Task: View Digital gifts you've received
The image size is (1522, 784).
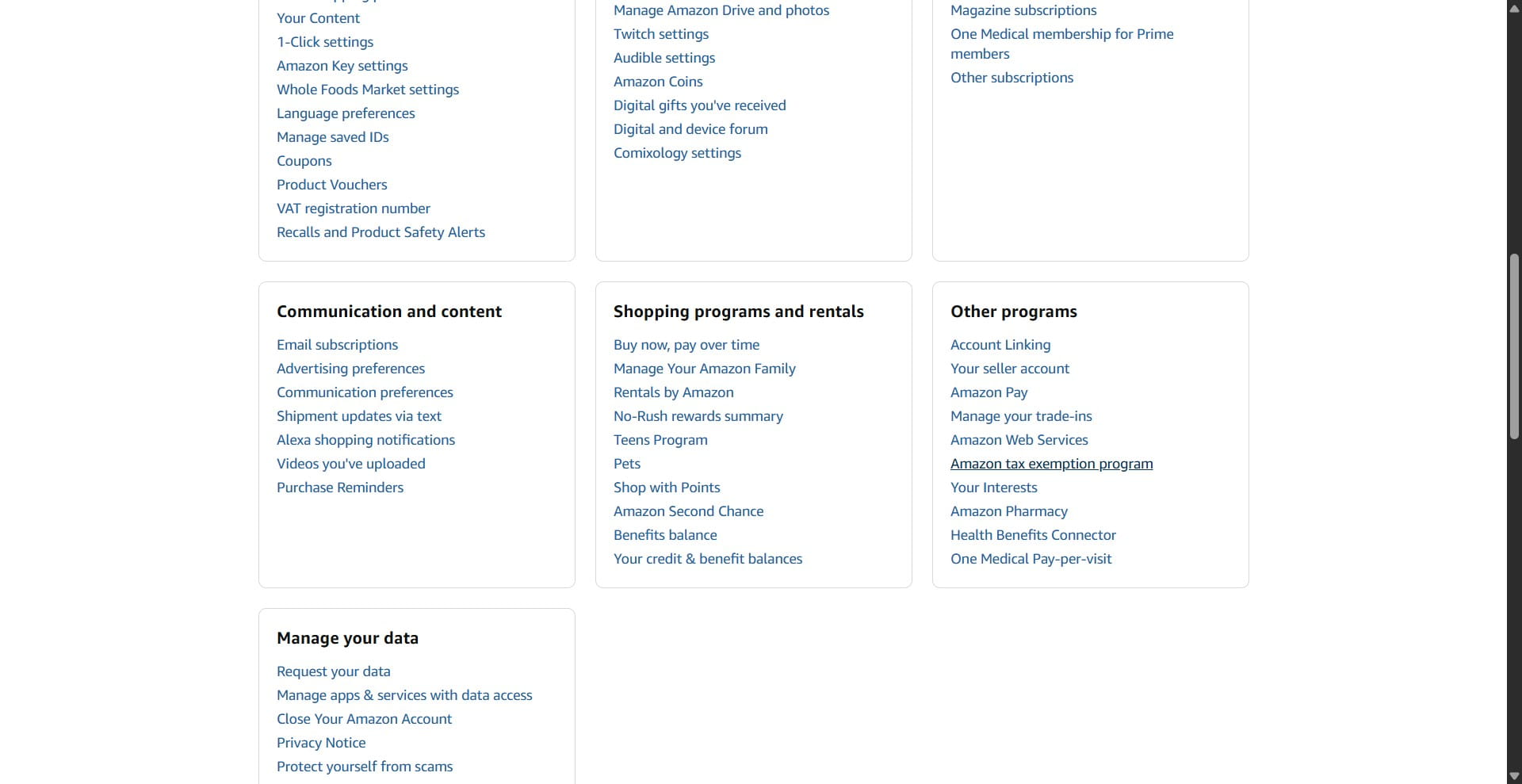Action: point(699,105)
